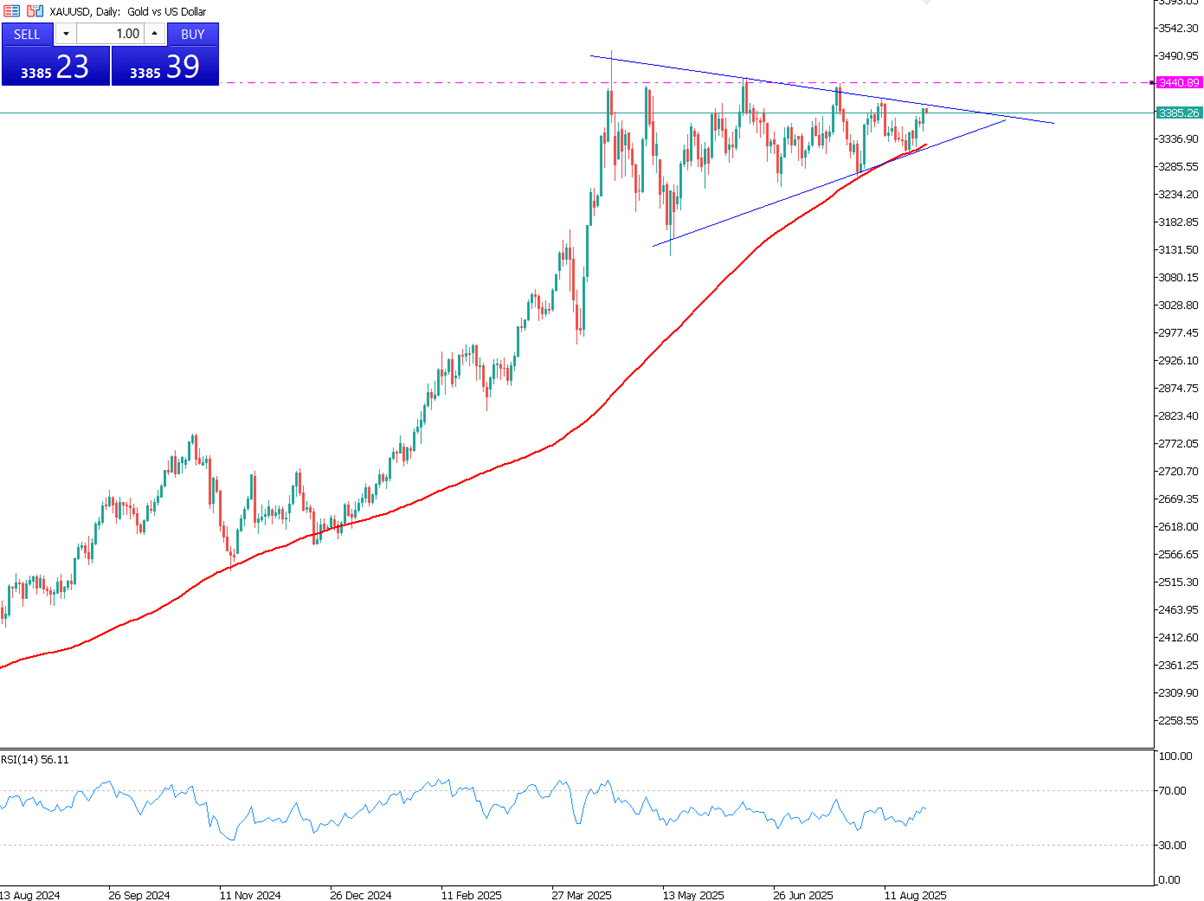Click the 1.00 volume input field
Image resolution: width=1204 pixels, height=901 pixels.
tap(110, 34)
